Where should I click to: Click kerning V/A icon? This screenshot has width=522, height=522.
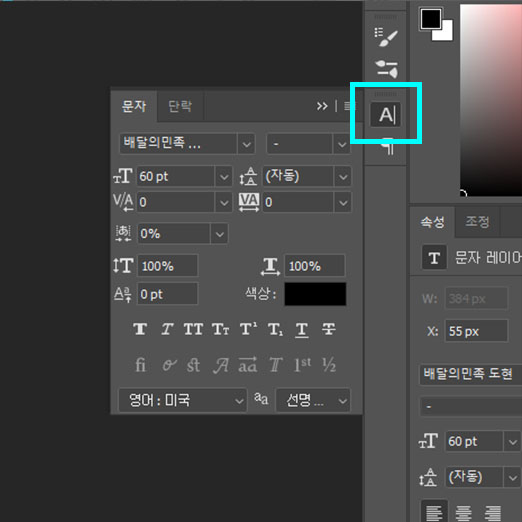123,202
